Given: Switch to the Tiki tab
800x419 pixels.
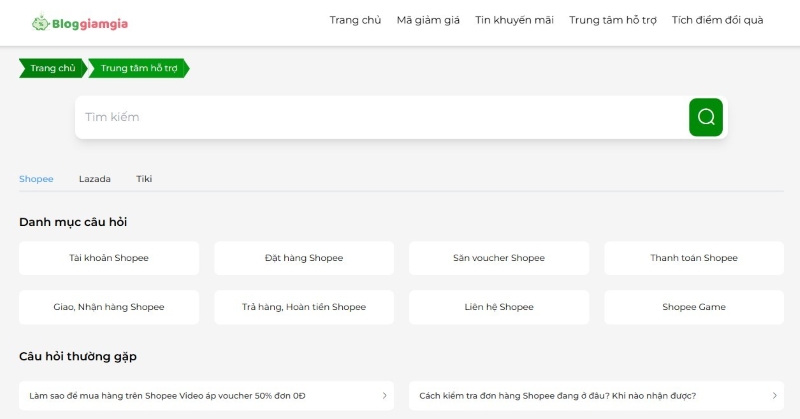Looking at the screenshot, I should click(144, 179).
